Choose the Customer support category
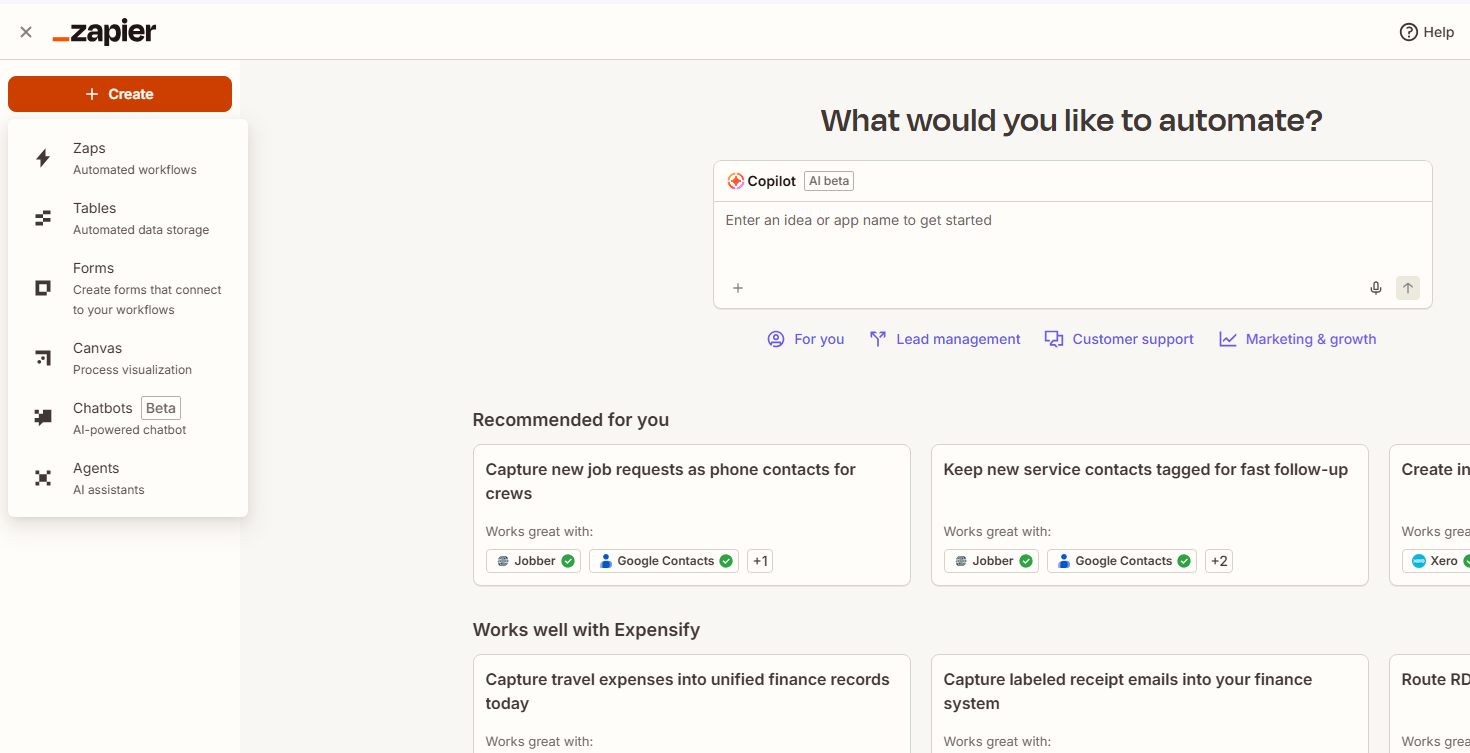Screen dimensions: 1470x753 tap(1119, 339)
